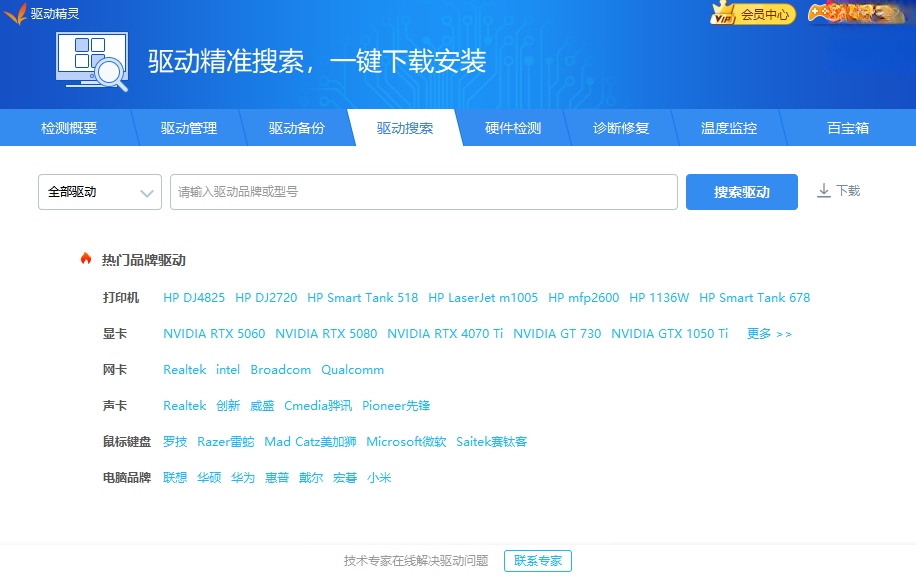Switch to the 检测概要 tab
Viewport: 916px width, 576px height.
[x=69, y=128]
